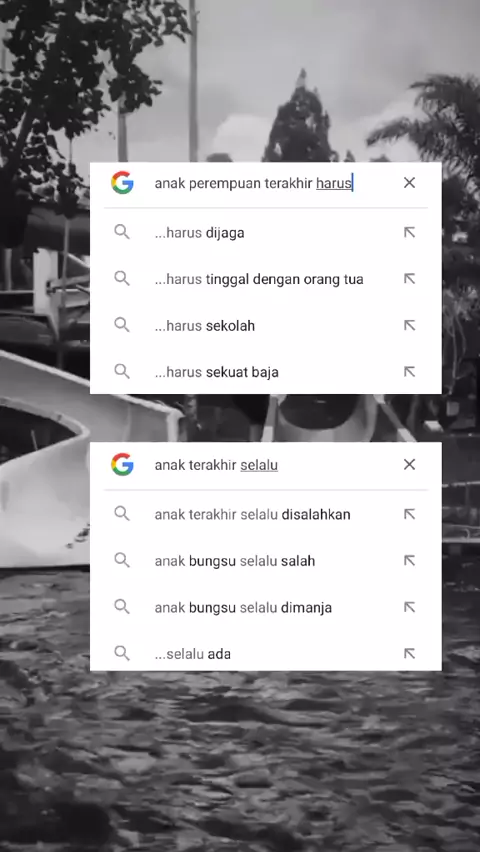Choose 'anak terakhir selalu disalahkan' suggestion
The width and height of the screenshot is (480, 852).
[x=266, y=514]
